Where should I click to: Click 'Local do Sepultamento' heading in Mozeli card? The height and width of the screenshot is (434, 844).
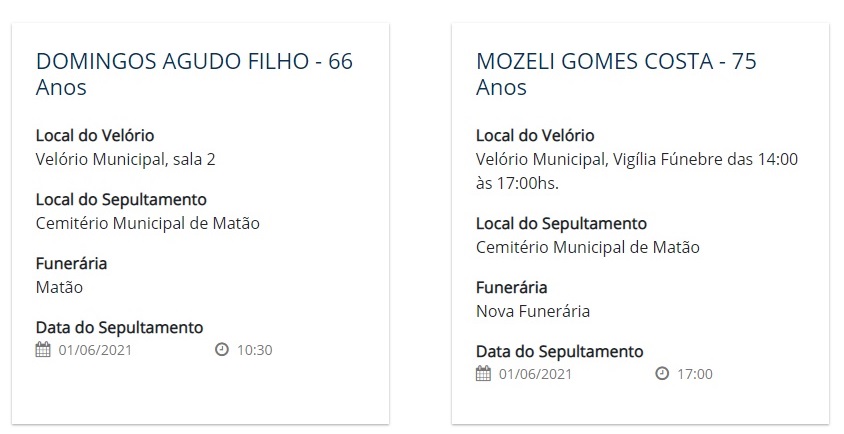coord(561,223)
